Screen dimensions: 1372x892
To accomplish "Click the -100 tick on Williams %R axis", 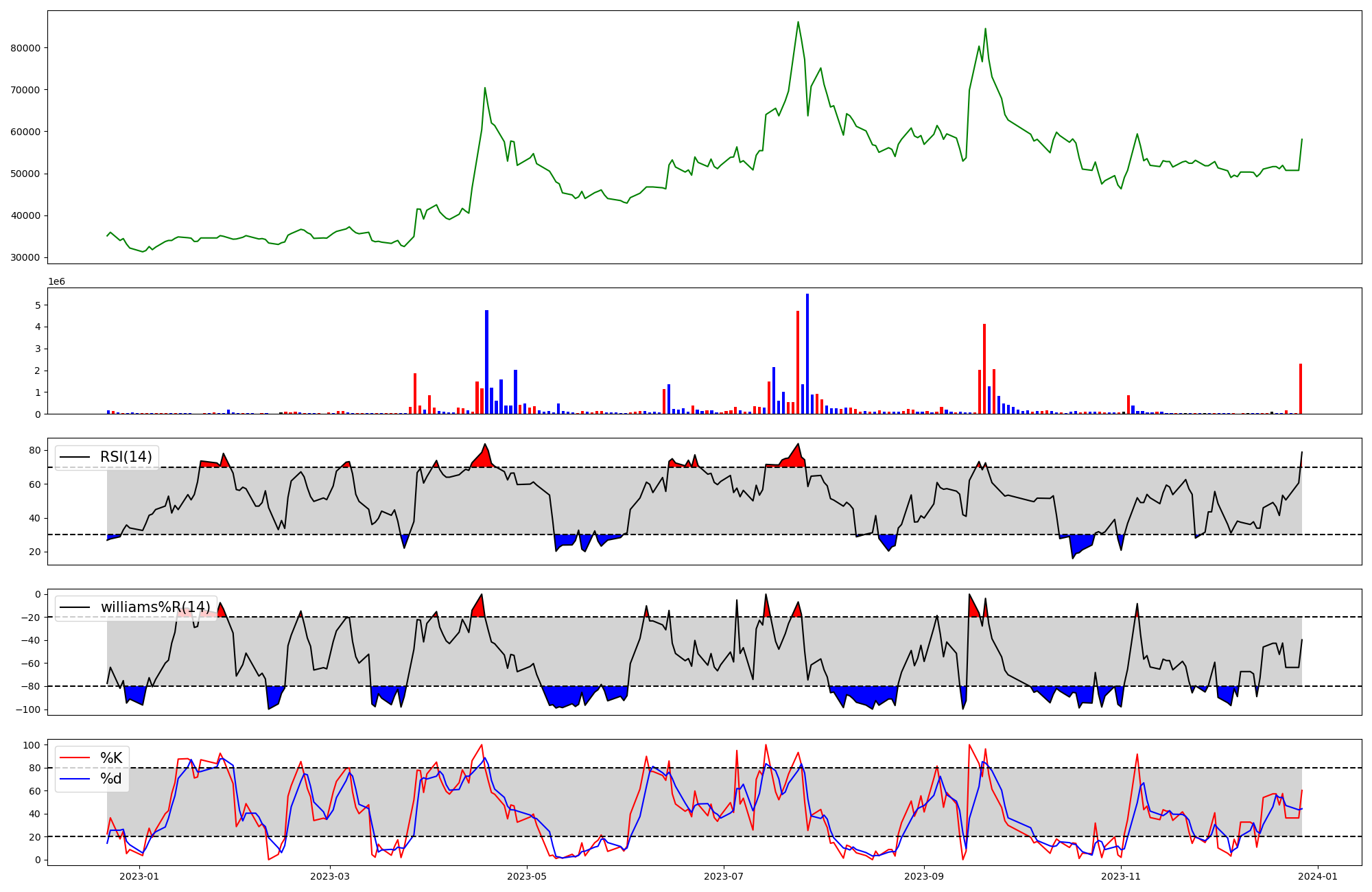I will pyautogui.click(x=28, y=709).
